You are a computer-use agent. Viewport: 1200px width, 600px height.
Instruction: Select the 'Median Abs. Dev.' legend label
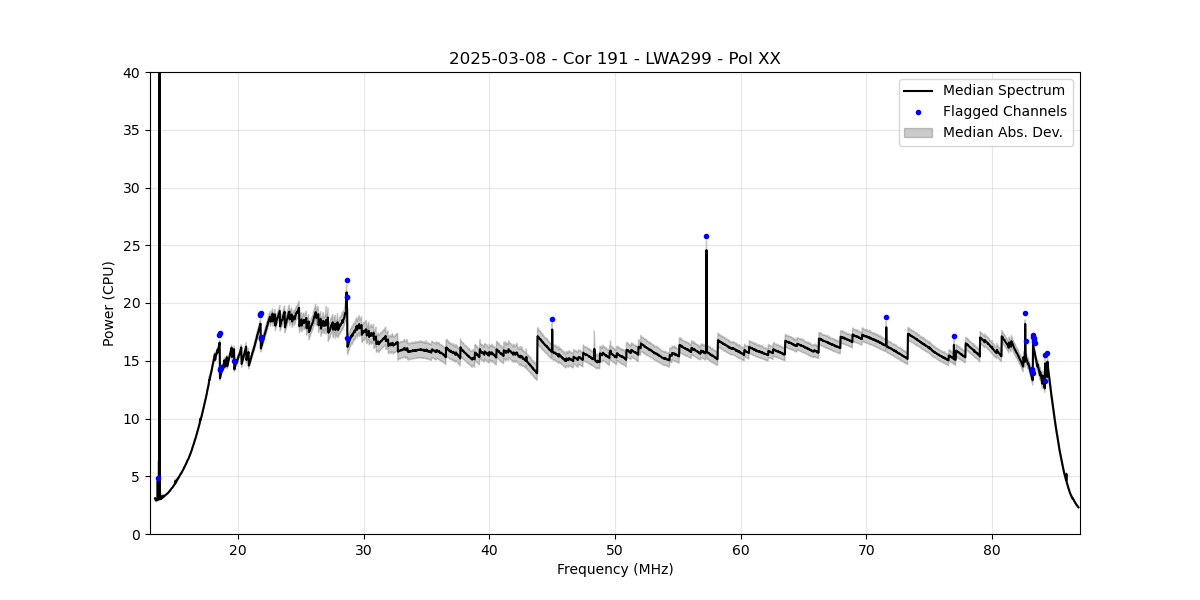click(x=1003, y=133)
